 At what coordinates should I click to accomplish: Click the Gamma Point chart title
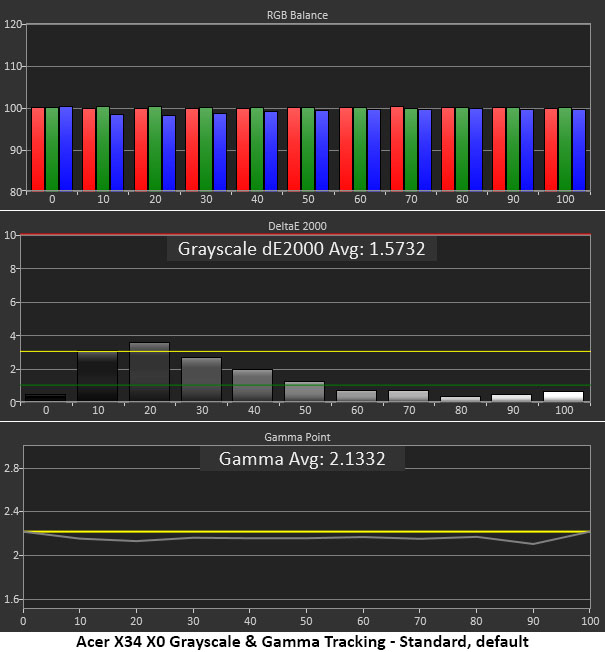tap(297, 437)
